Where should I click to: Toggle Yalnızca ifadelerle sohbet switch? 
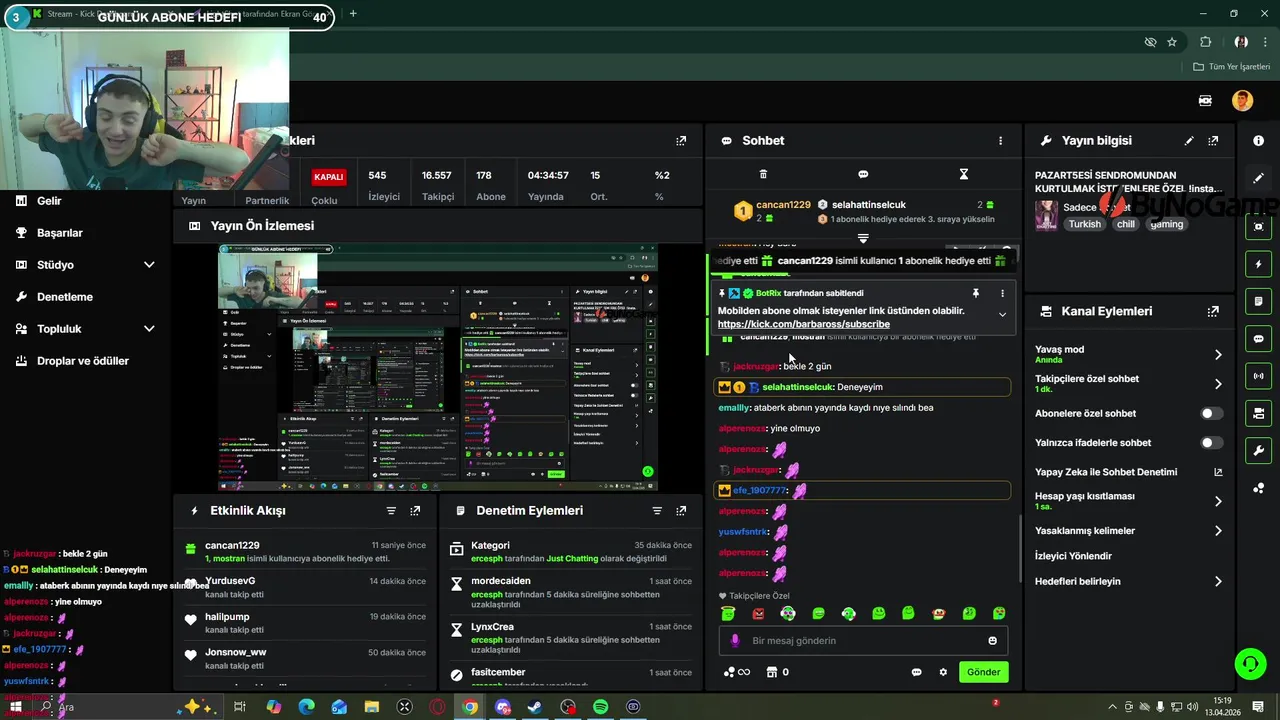[x=1211, y=442]
